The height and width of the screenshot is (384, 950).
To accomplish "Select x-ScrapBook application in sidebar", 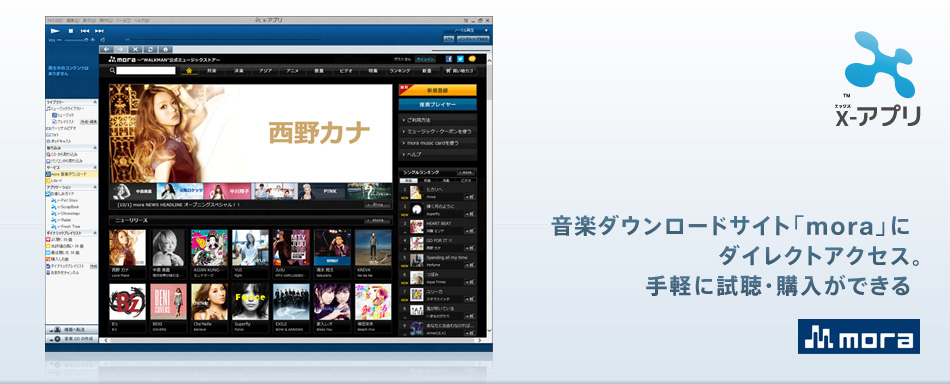I will [66, 207].
